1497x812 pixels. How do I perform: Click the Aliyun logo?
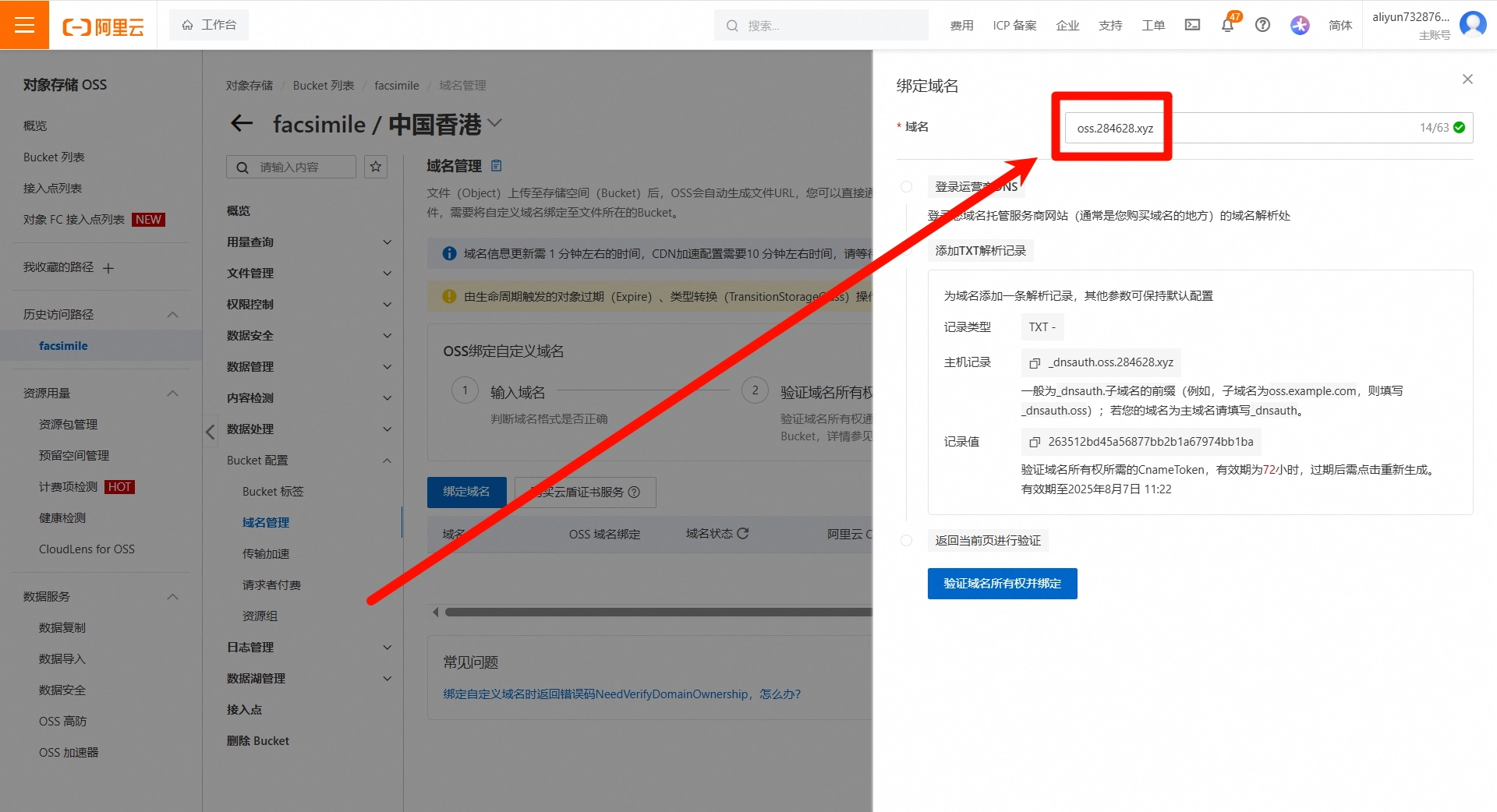104,27
